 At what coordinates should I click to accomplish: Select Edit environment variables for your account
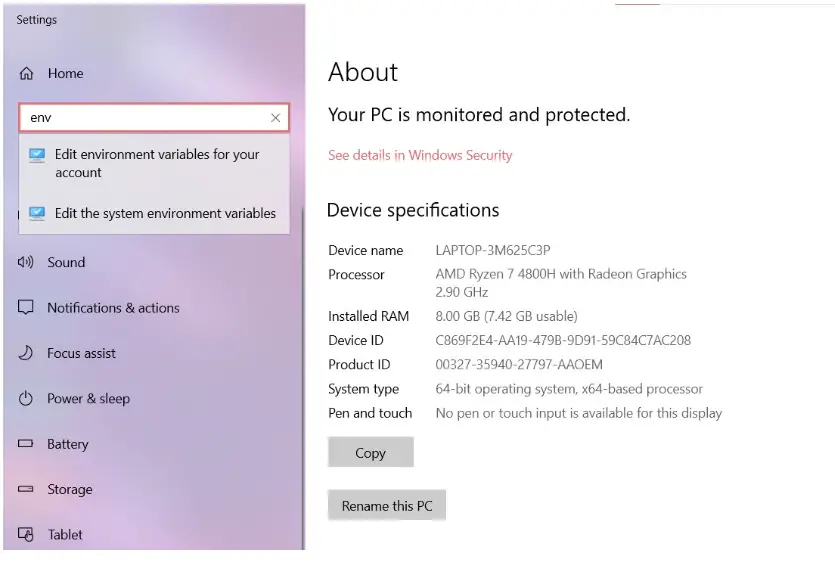pos(154,163)
